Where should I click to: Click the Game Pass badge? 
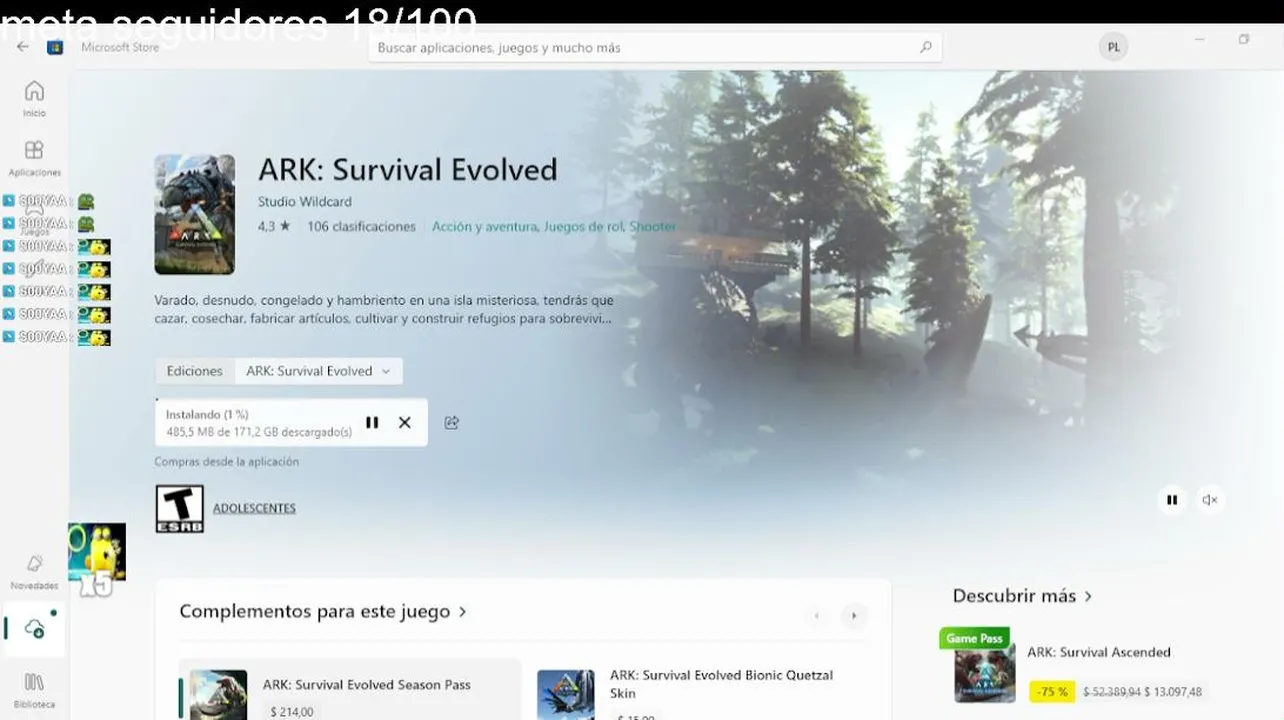[x=974, y=638]
